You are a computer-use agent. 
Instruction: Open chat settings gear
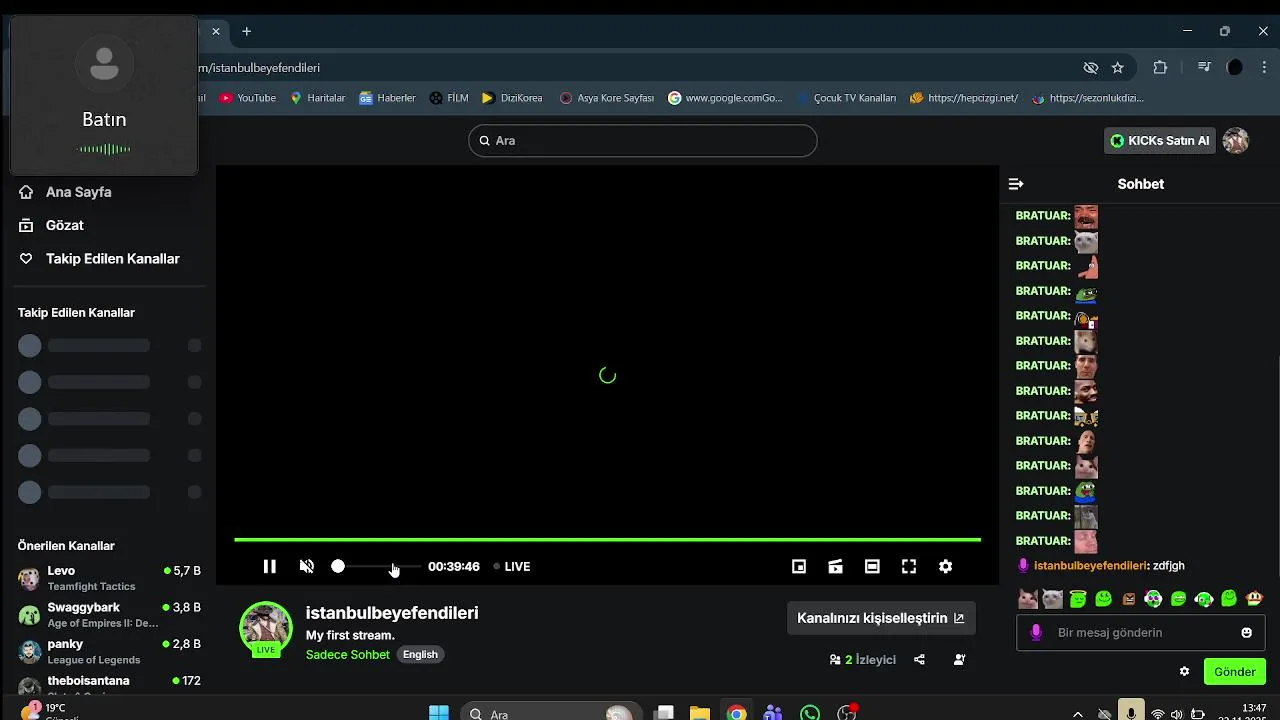click(x=1184, y=672)
